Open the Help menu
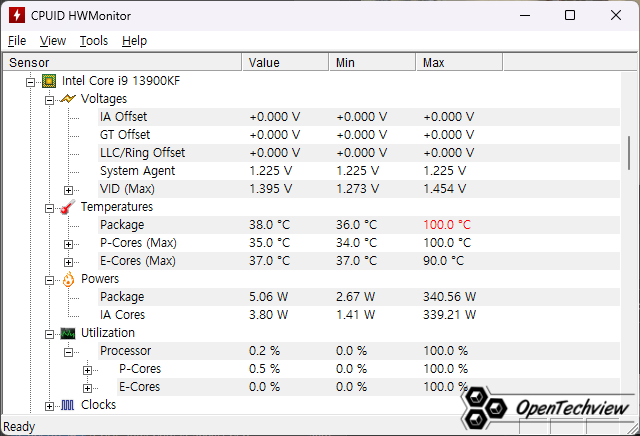This screenshot has width=640, height=436. (134, 41)
